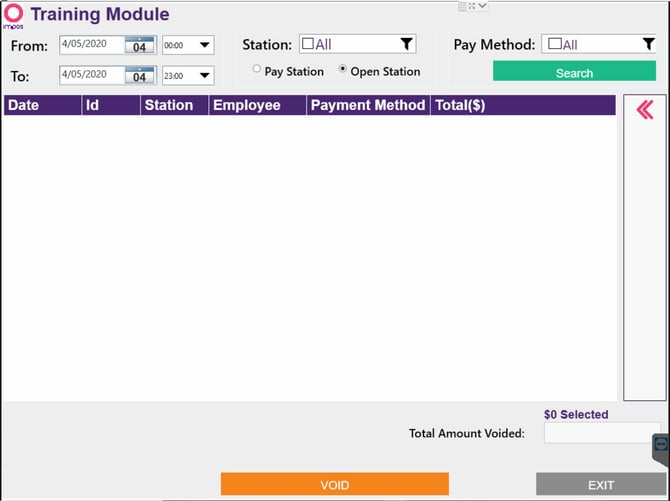Open the From date calendar picker
This screenshot has height=501, width=670.
pyautogui.click(x=139, y=45)
